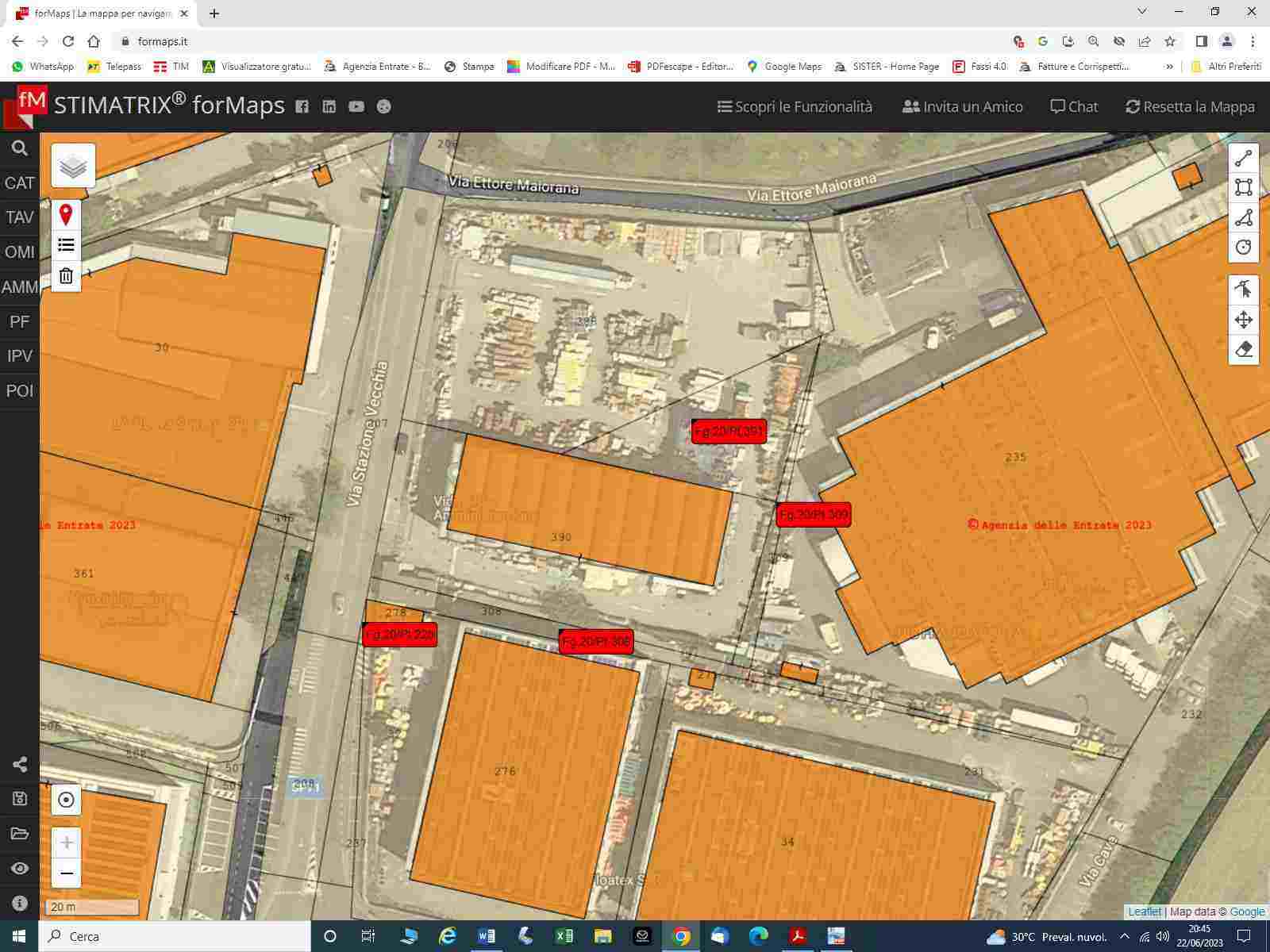The image size is (1270, 952).
Task: Zoom out the map with minus
Action: [x=67, y=873]
